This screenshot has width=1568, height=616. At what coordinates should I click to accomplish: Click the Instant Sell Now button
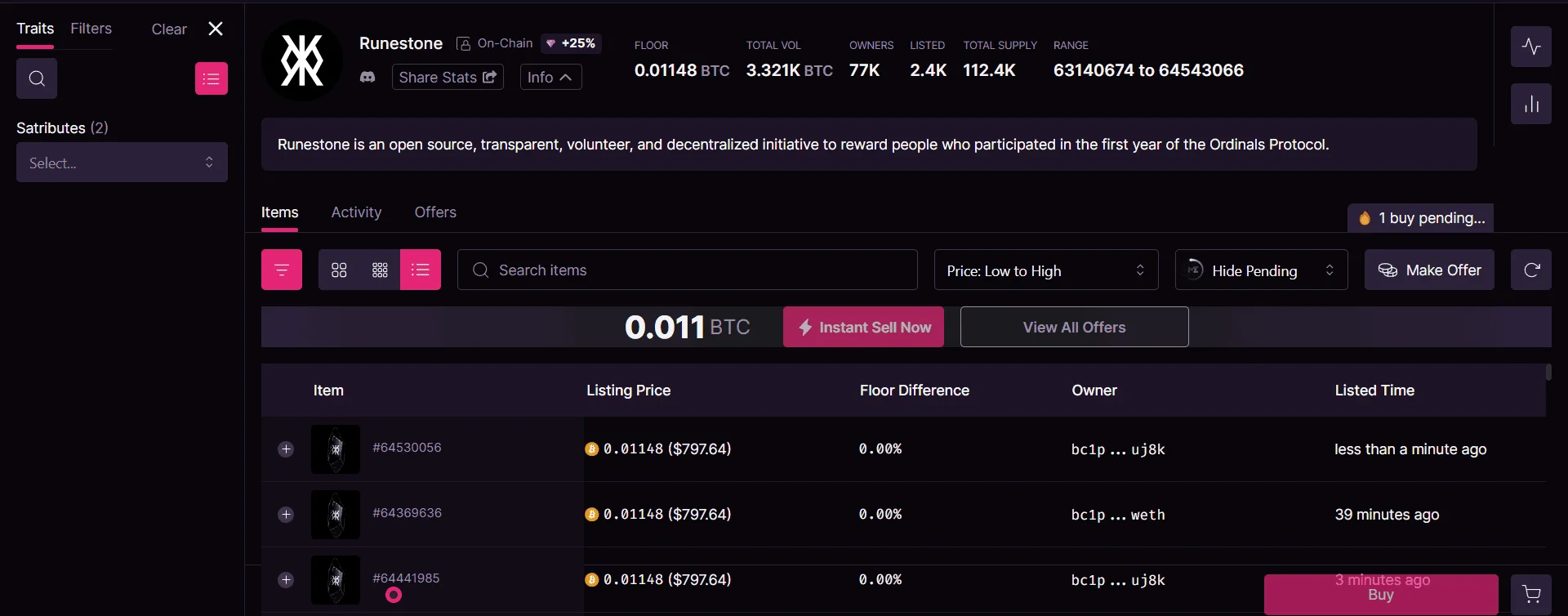[x=863, y=327]
